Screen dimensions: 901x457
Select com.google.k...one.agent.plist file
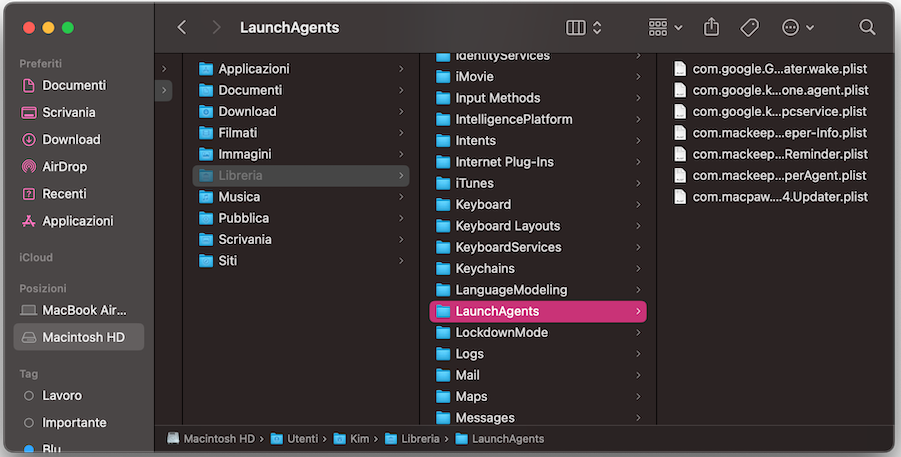(x=771, y=90)
